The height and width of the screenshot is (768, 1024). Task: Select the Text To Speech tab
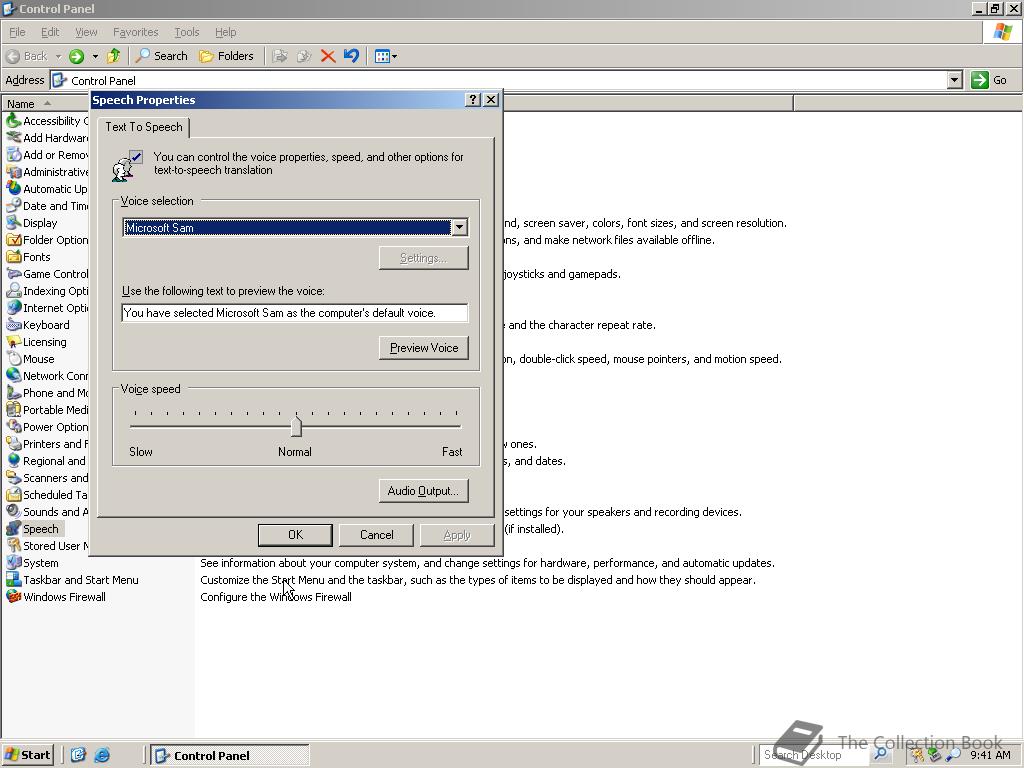[144, 127]
